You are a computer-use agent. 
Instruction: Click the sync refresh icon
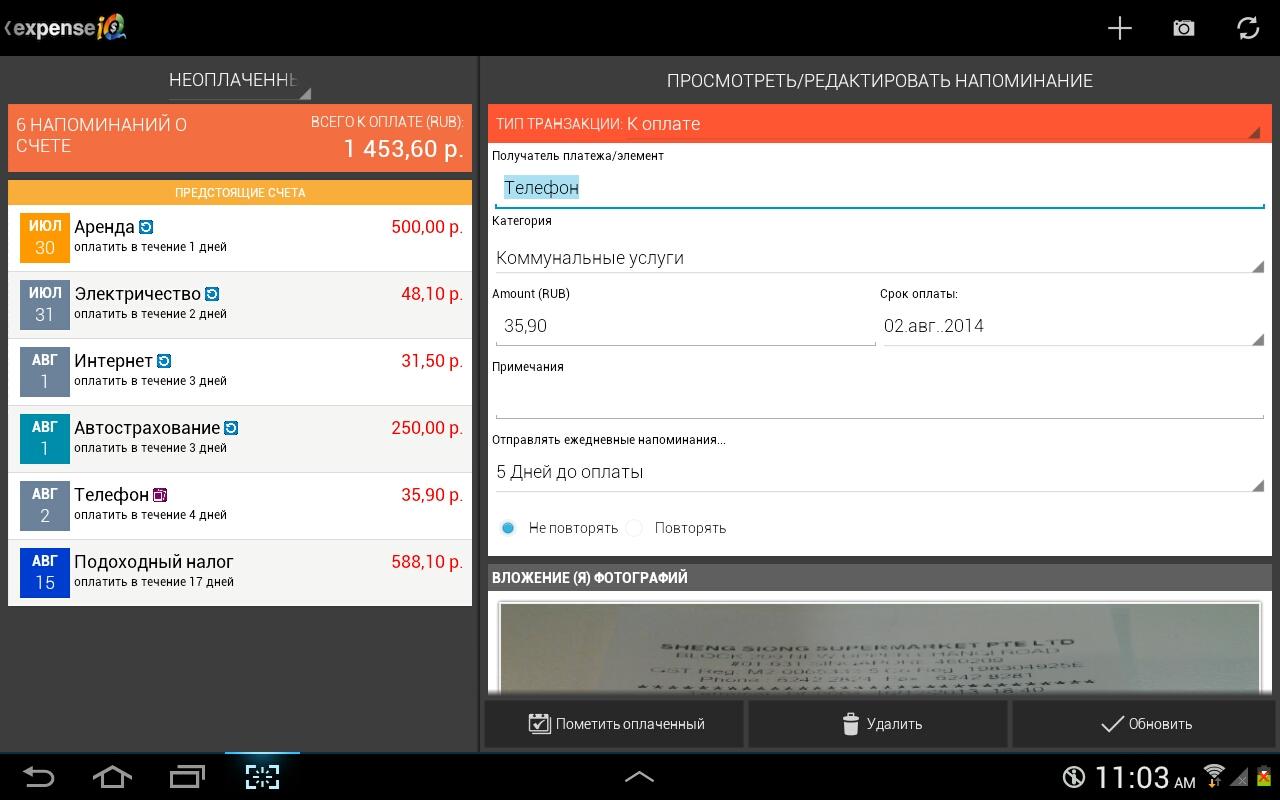tap(1247, 28)
